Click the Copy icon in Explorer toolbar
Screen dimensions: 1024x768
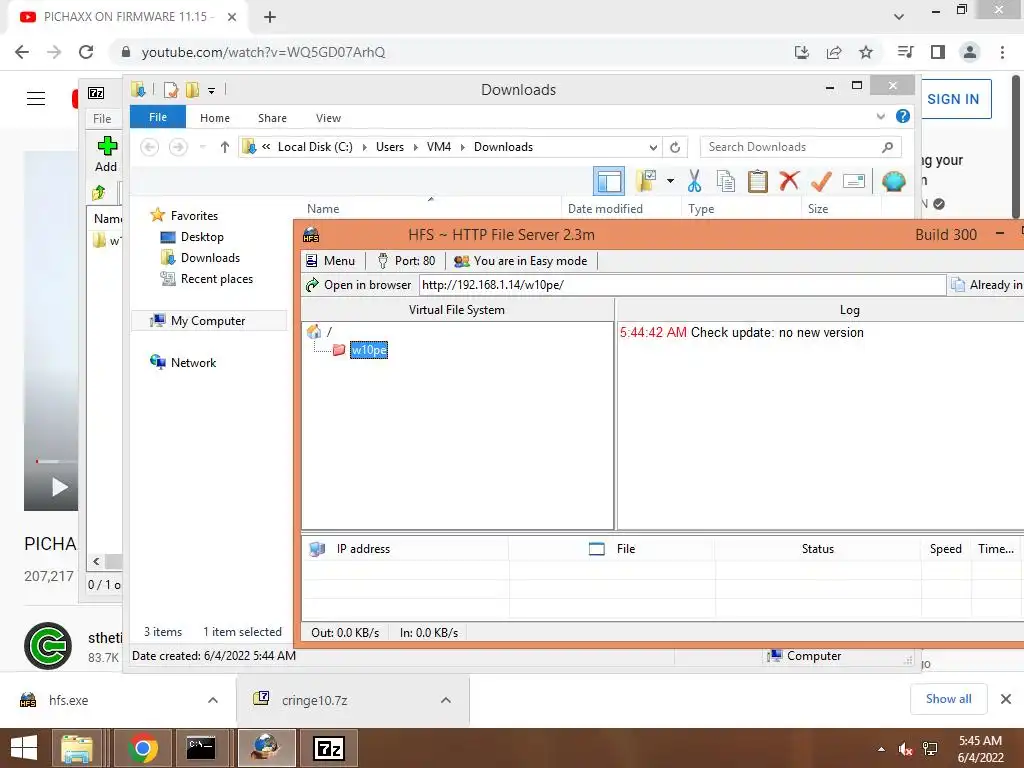(x=726, y=181)
